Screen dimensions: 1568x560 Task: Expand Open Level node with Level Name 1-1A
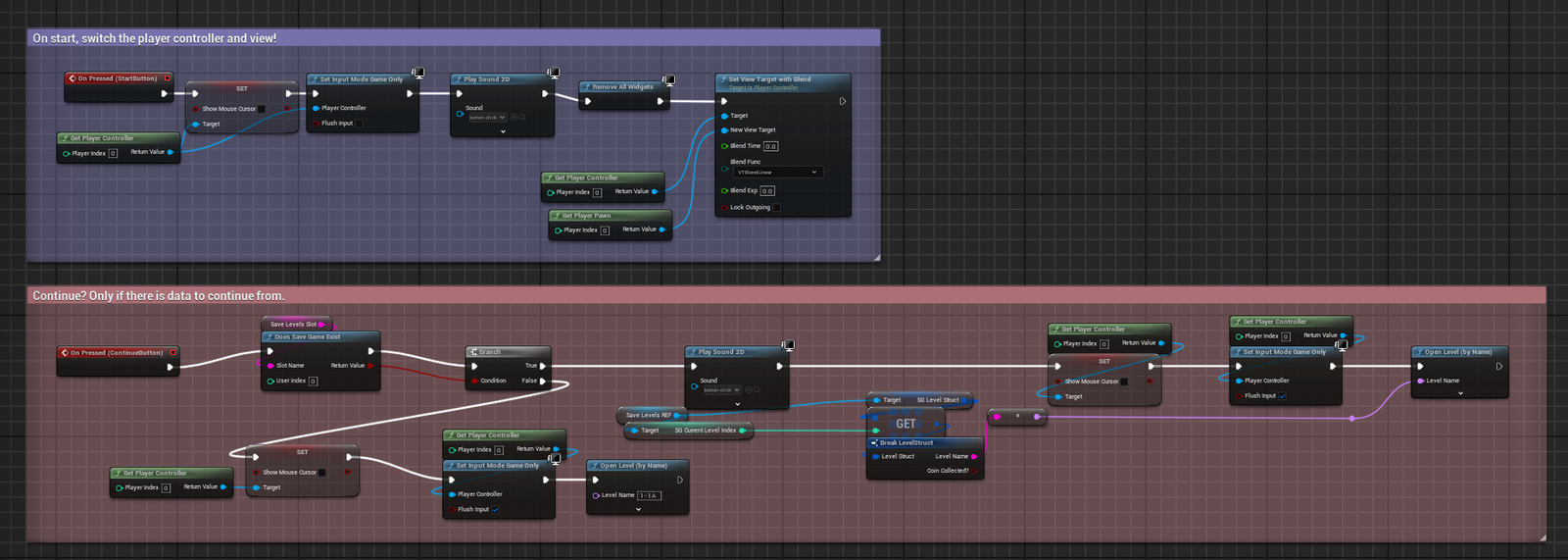(x=638, y=509)
